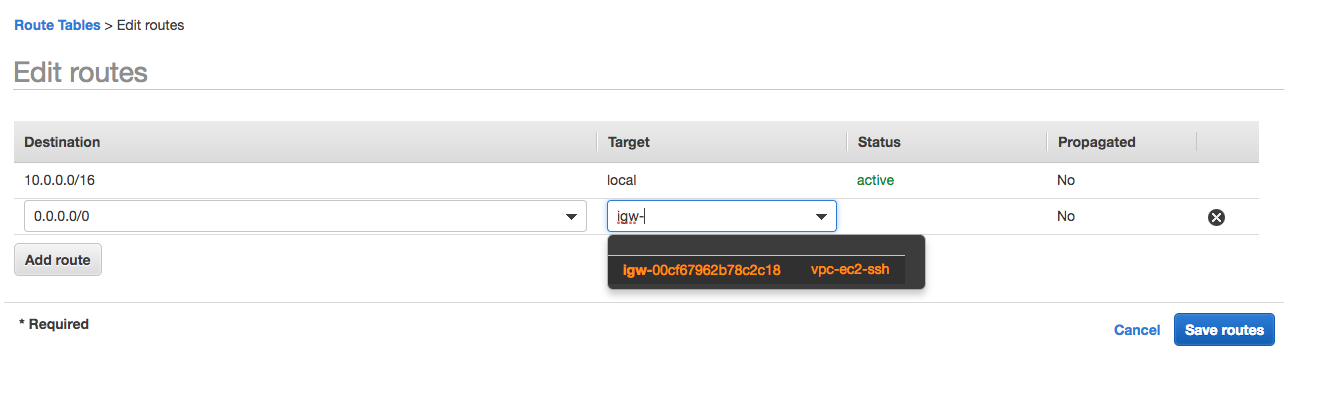1328x402 pixels.
Task: Remove the 0.0.0.0/0 route with X icon
Action: 1216,217
